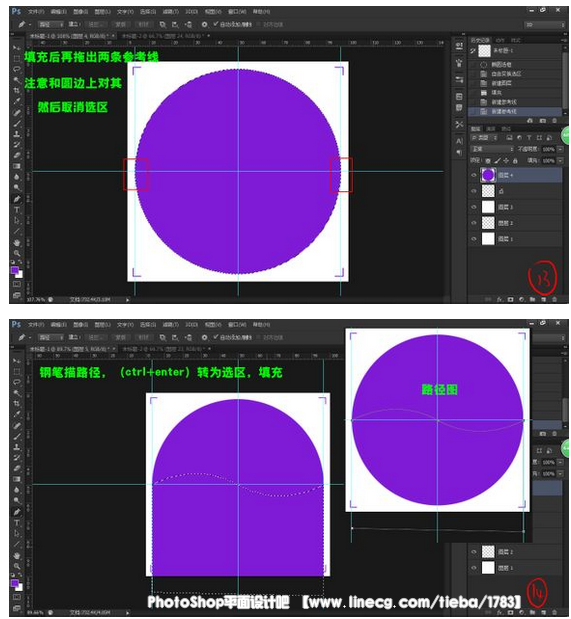Click purple foreground color swatch, top window
Viewport: 571px width, 619px height.
pyautogui.click(x=15, y=270)
